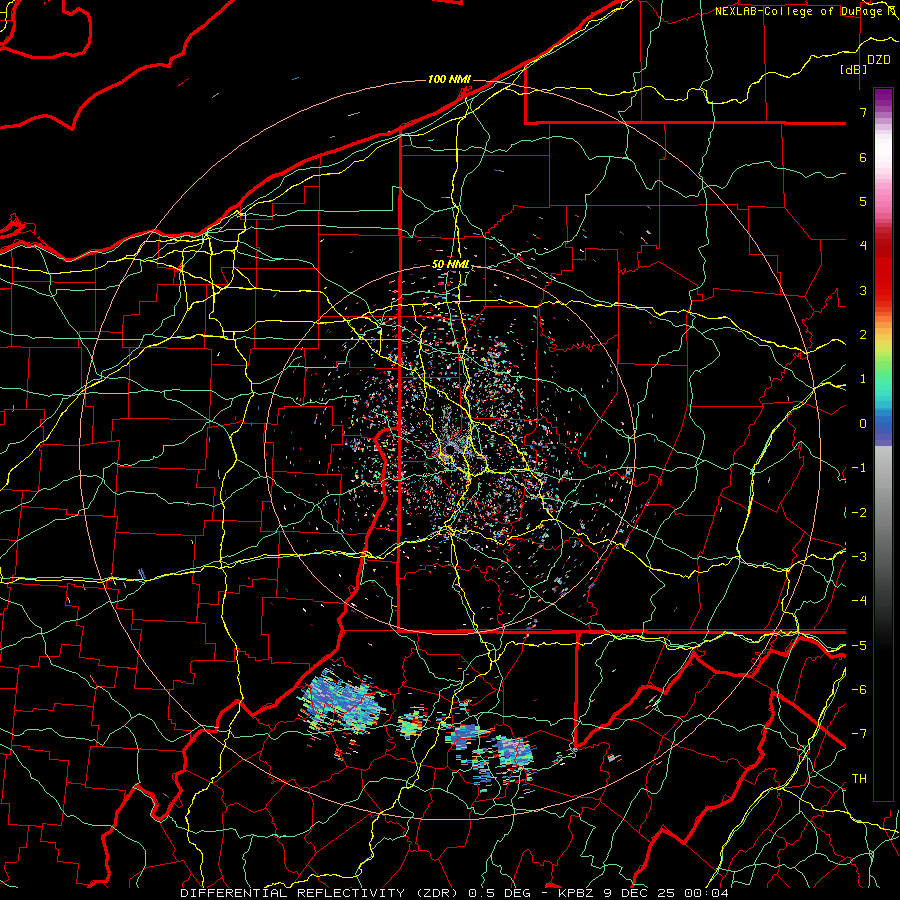Select the "3" value on the dB scale

(863, 290)
